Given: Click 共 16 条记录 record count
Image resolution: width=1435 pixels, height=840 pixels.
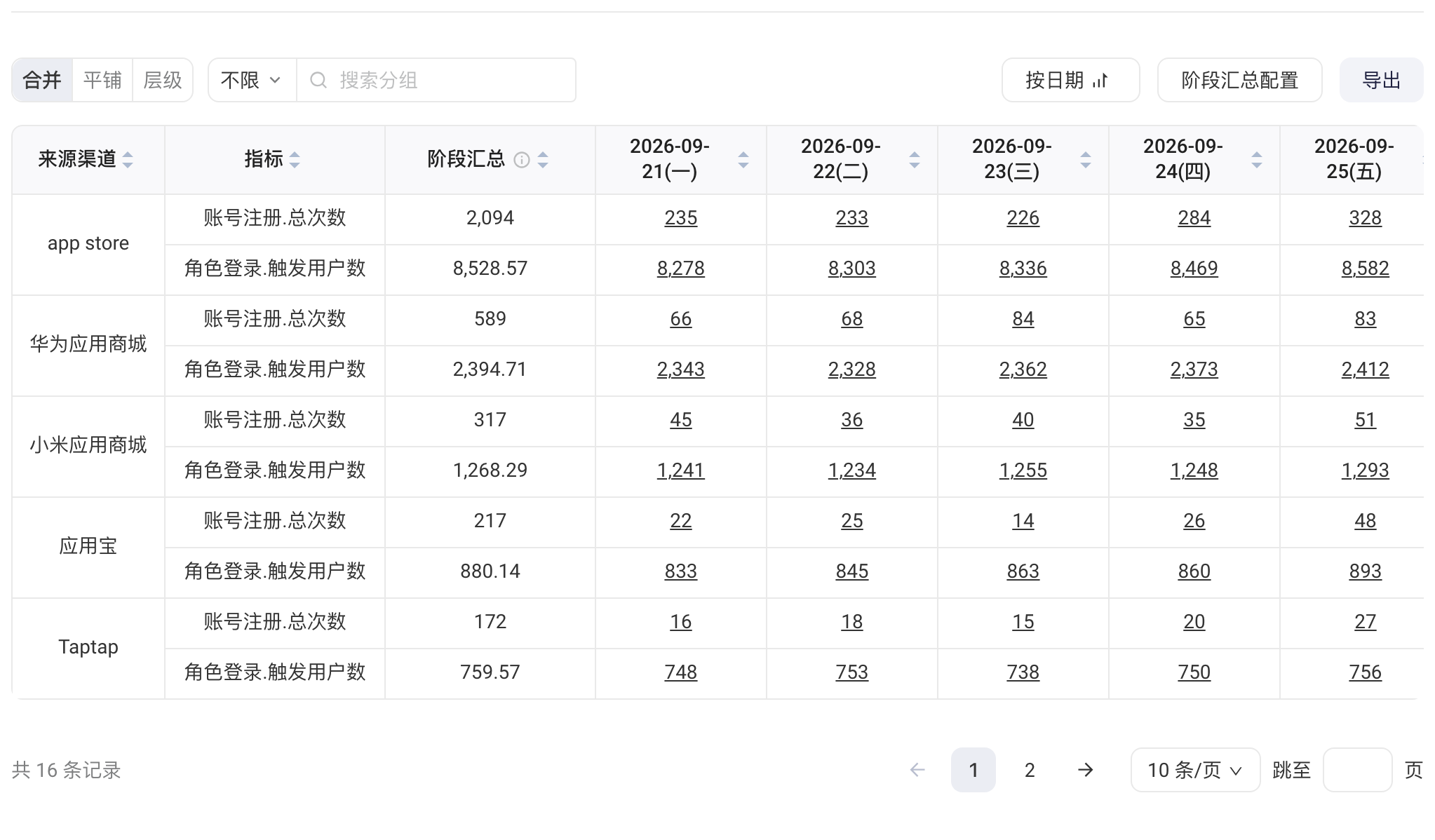Looking at the screenshot, I should click(x=67, y=770).
